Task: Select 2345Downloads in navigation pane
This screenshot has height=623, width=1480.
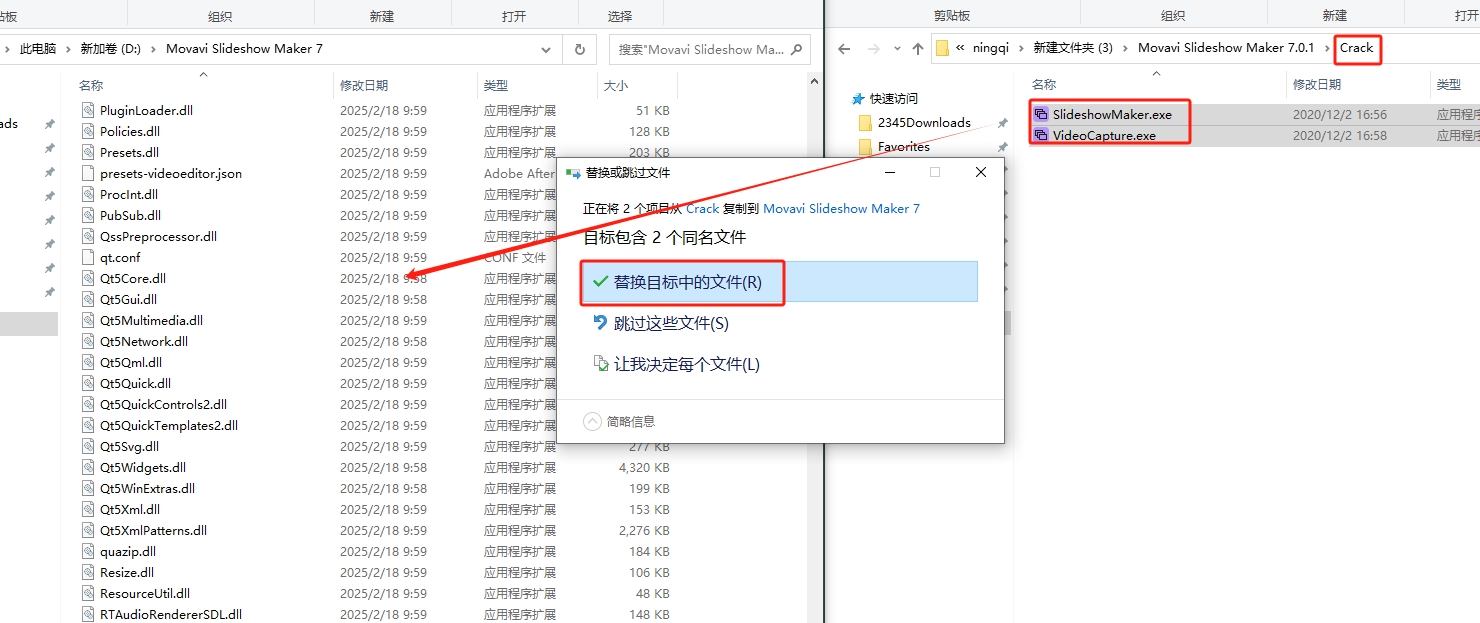Action: tap(924, 122)
